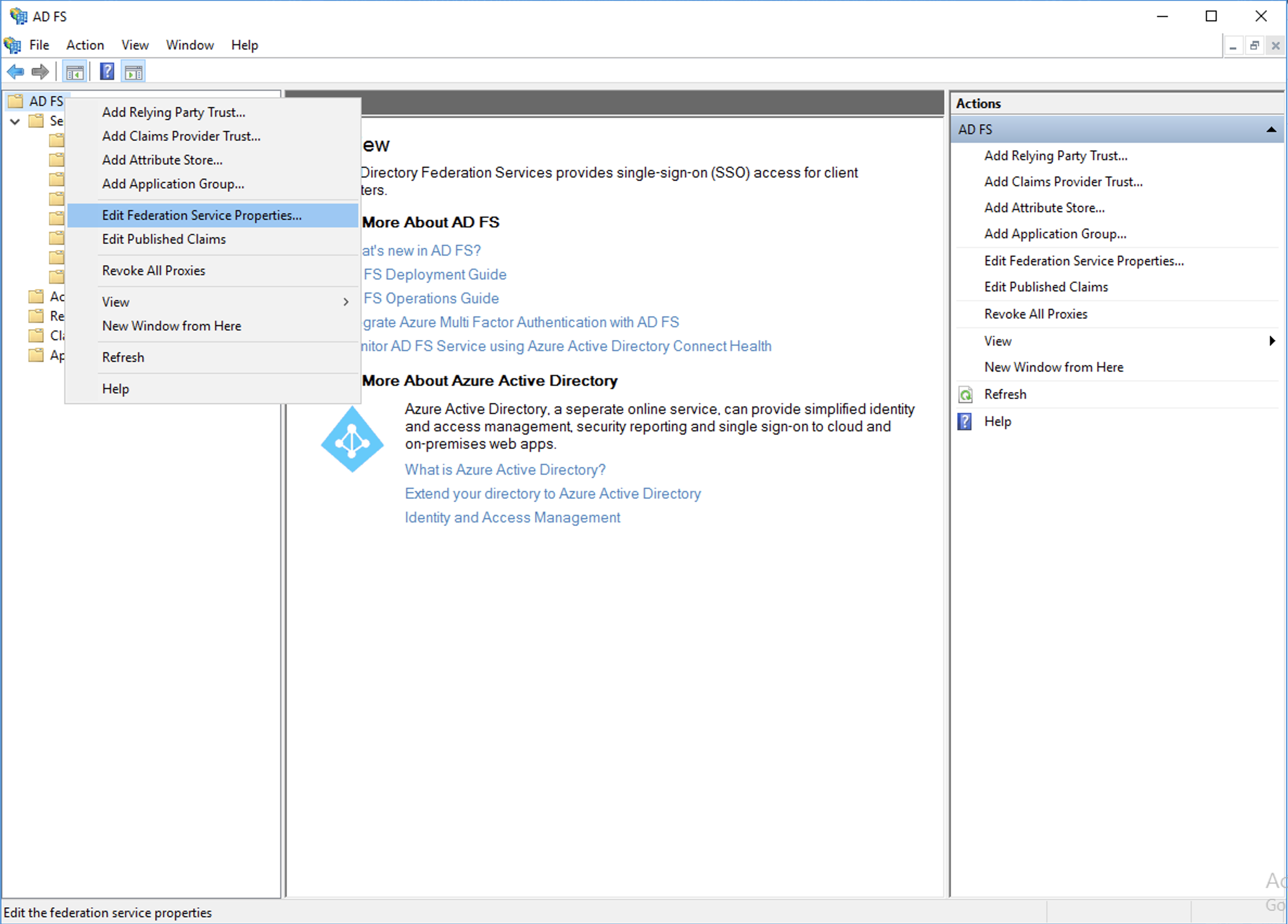Minimize the inner MDI child window
The image size is (1288, 924).
coord(1233,46)
